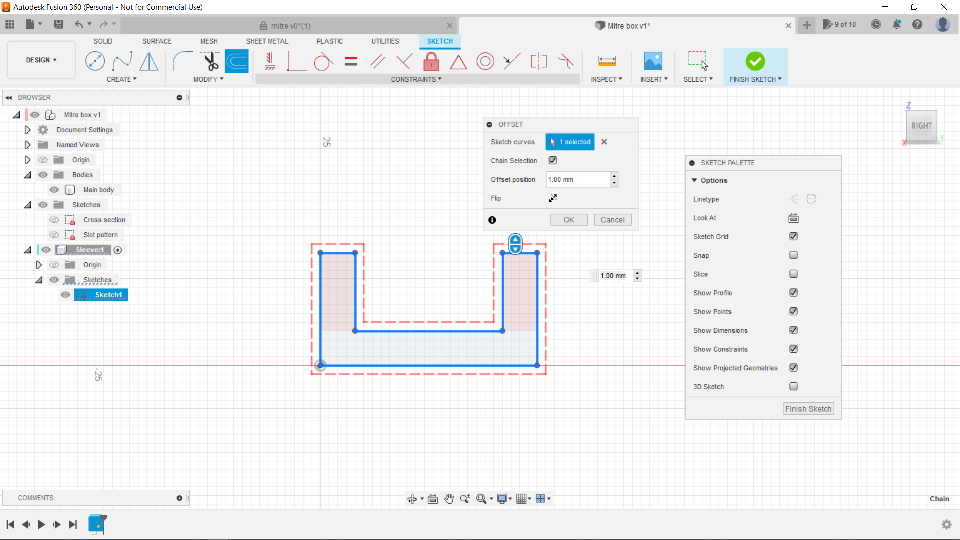Viewport: 960px width, 540px height.
Task: Open the SURFACE tab
Action: tap(157, 41)
